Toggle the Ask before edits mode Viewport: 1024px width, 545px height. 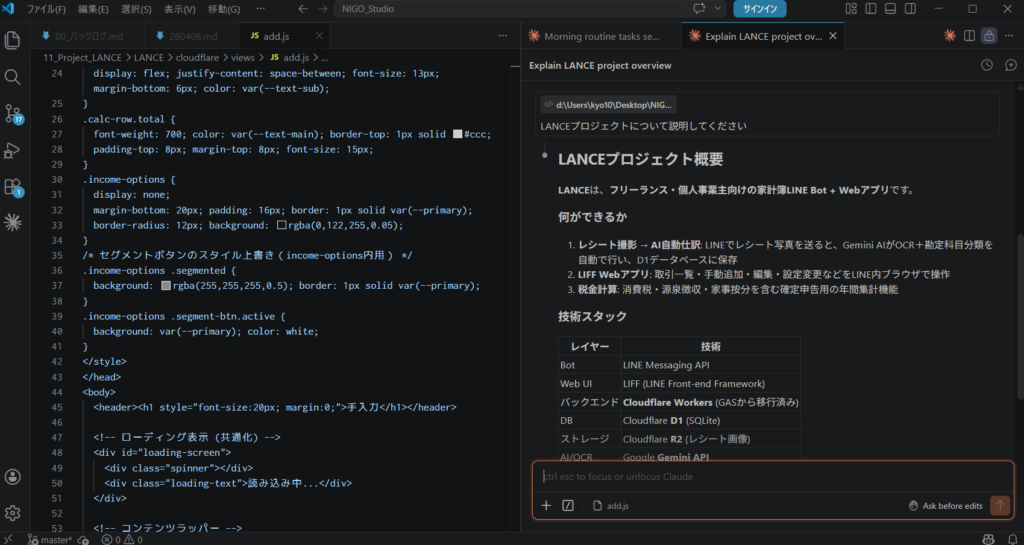click(945, 506)
